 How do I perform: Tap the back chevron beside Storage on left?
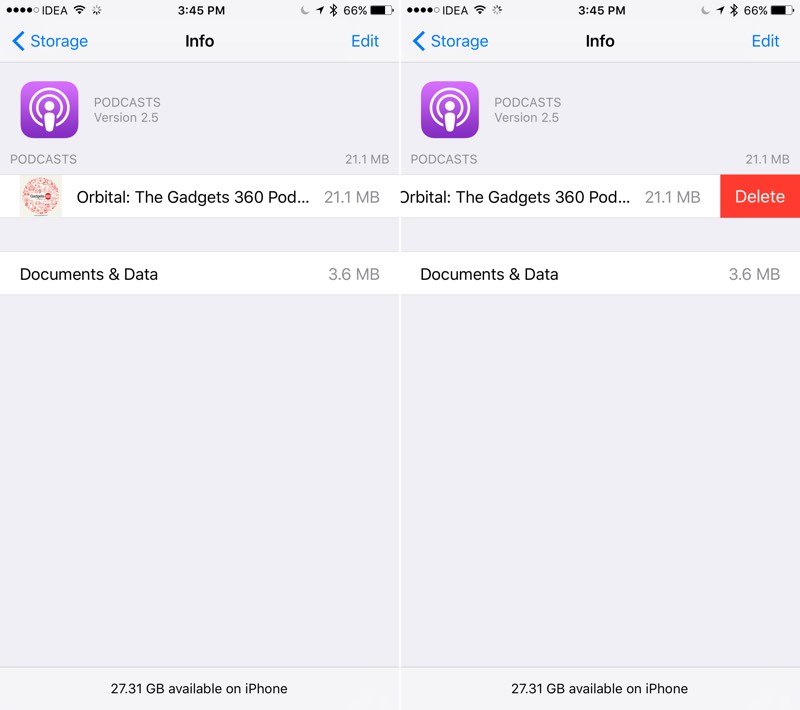tap(18, 41)
